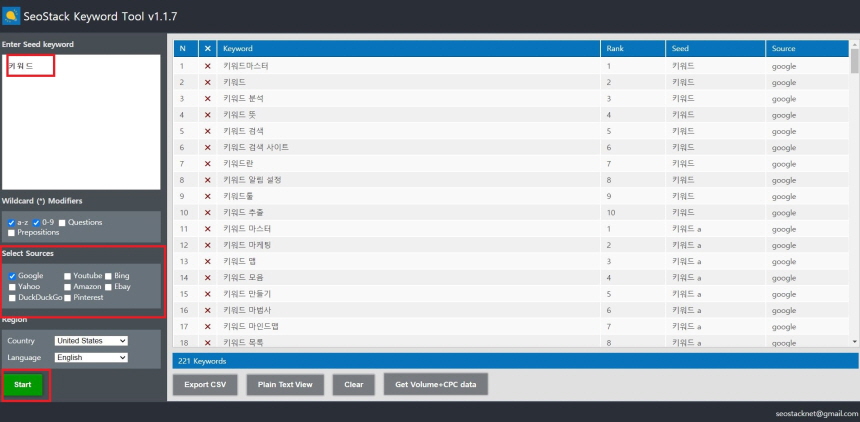Select the '키워드 추출' keyword cell
Image resolution: width=860 pixels, height=422 pixels.
tap(409, 213)
